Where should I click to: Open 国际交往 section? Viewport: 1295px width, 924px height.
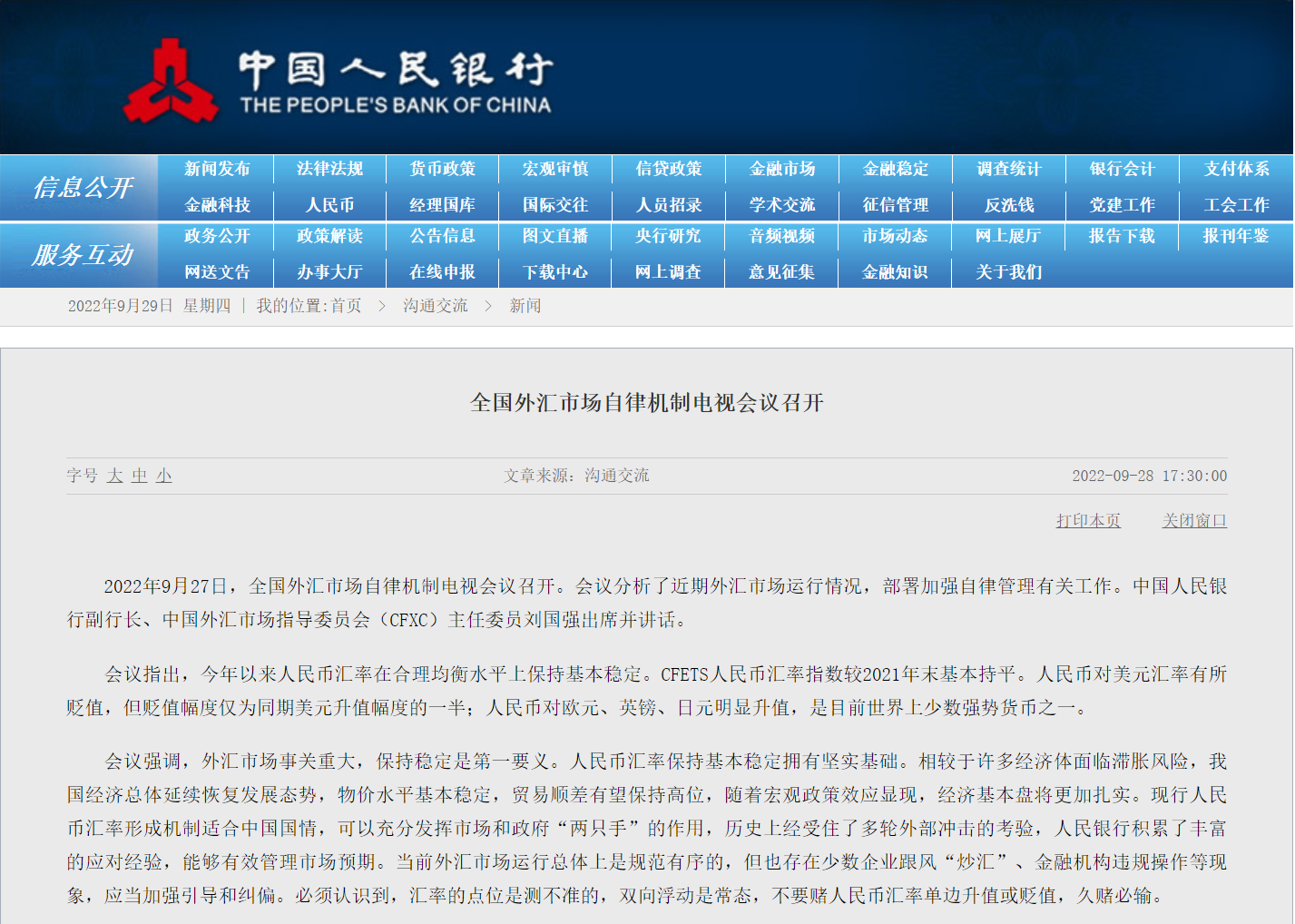click(555, 205)
